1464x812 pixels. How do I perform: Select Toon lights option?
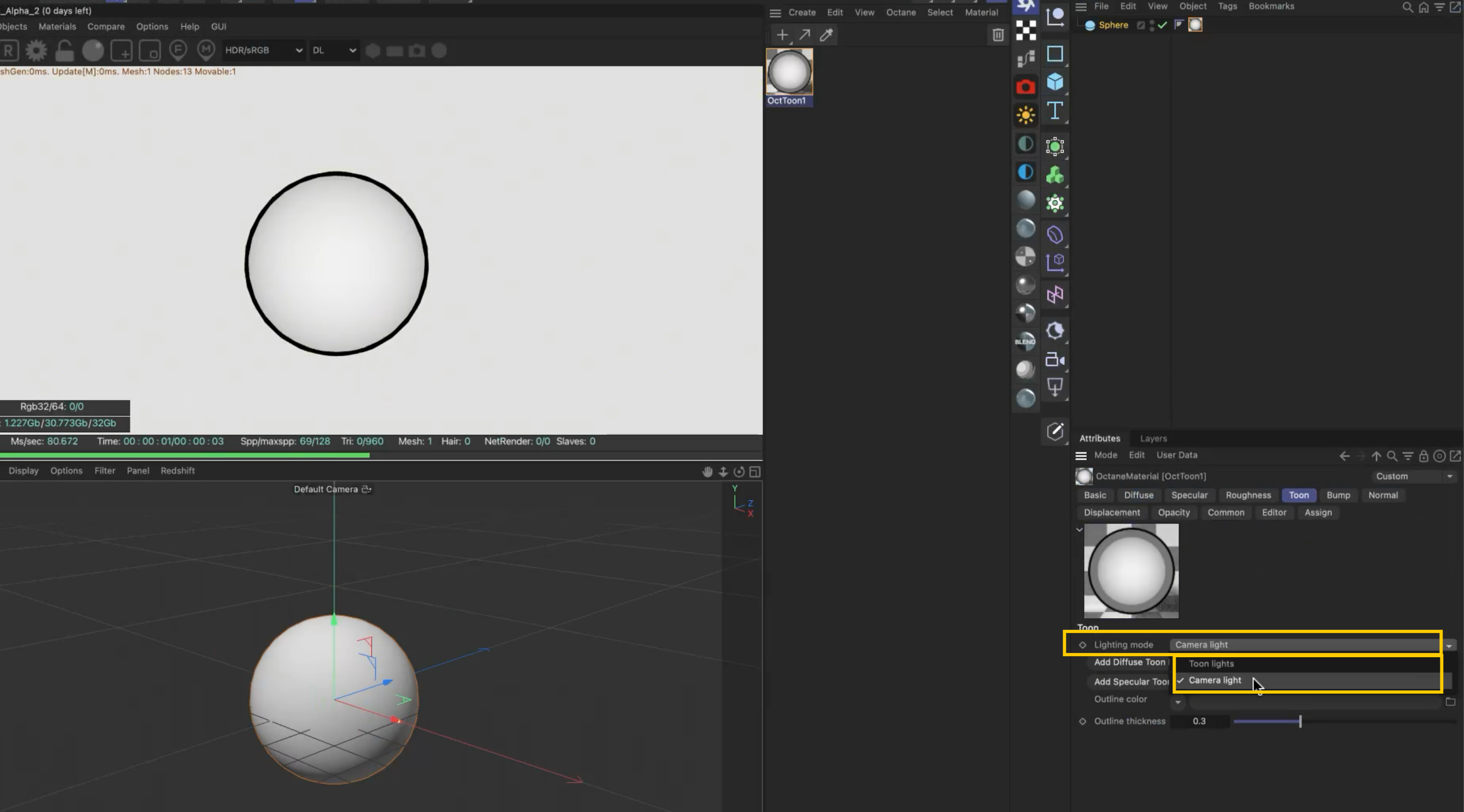coord(1211,664)
